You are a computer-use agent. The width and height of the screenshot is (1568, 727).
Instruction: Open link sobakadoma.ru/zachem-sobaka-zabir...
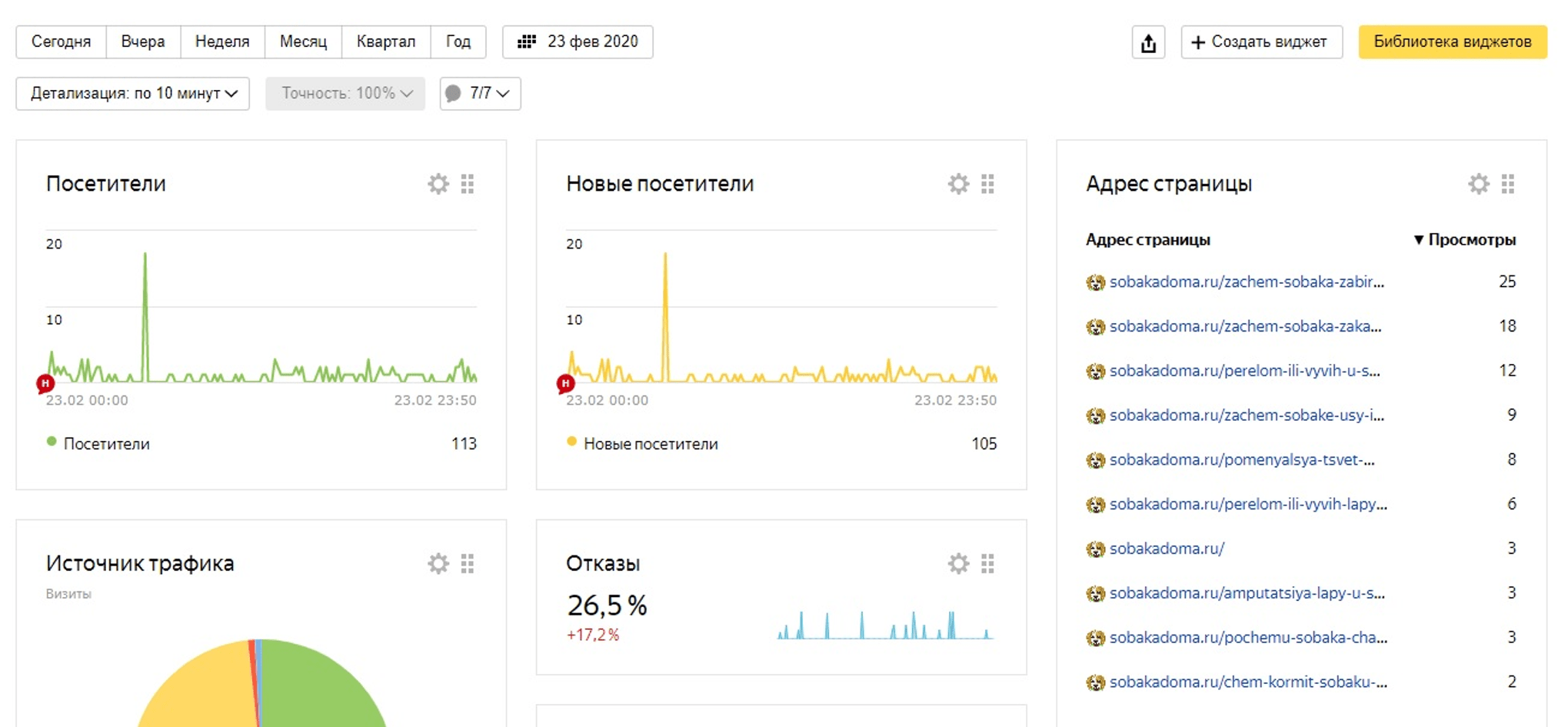pos(1247,282)
